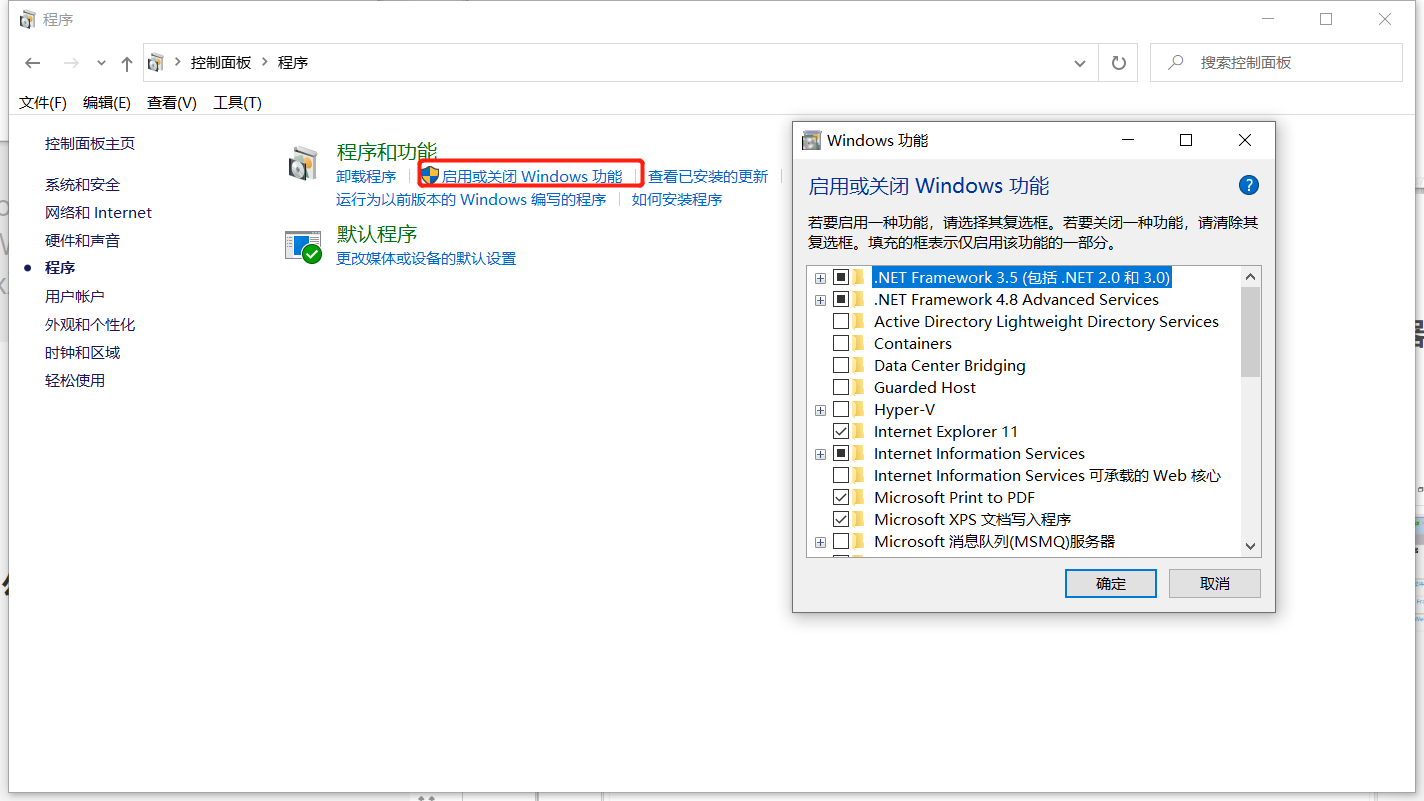Click the UAC shield beside 启用或关闭 Windows 功能
The height and width of the screenshot is (801, 1424).
pos(430,174)
